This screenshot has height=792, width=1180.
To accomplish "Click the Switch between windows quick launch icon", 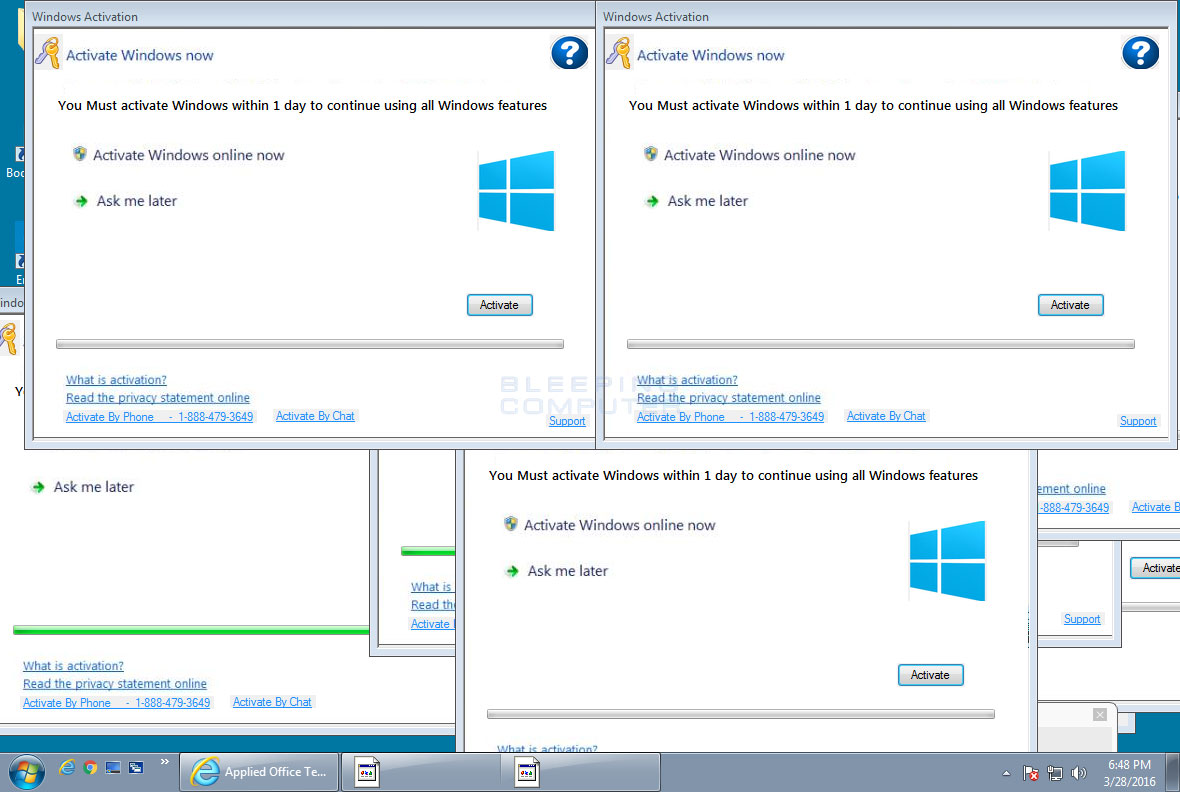I will point(136,767).
